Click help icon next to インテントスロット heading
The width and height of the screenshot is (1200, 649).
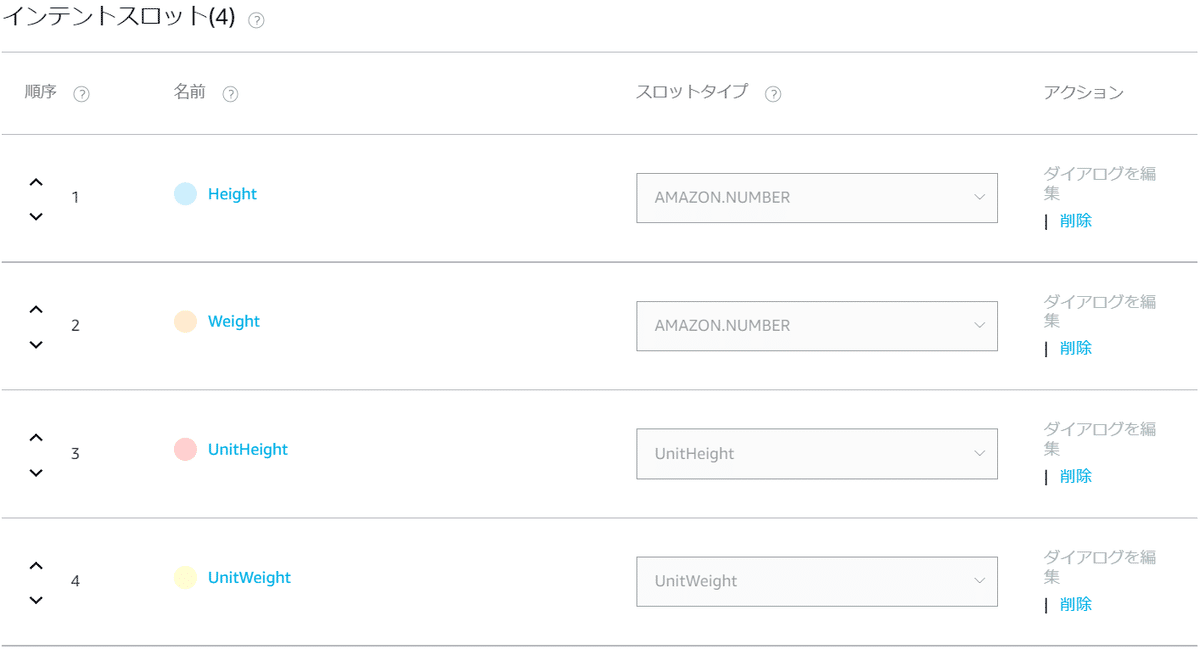256,21
